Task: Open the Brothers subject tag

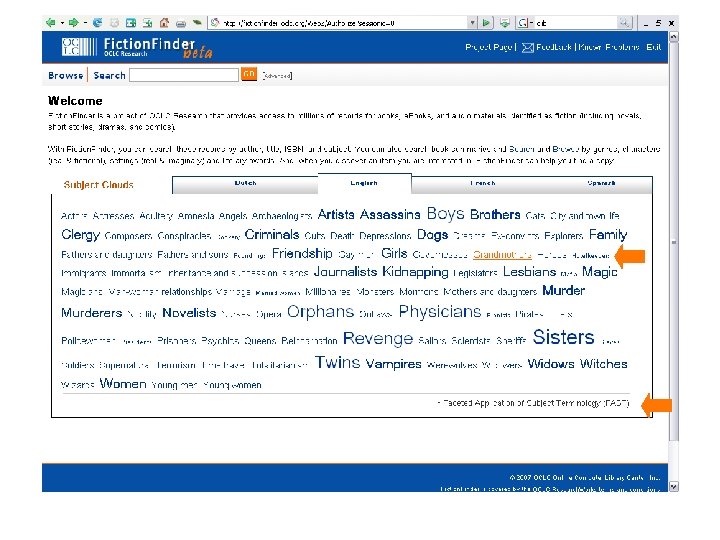Action: point(495,214)
